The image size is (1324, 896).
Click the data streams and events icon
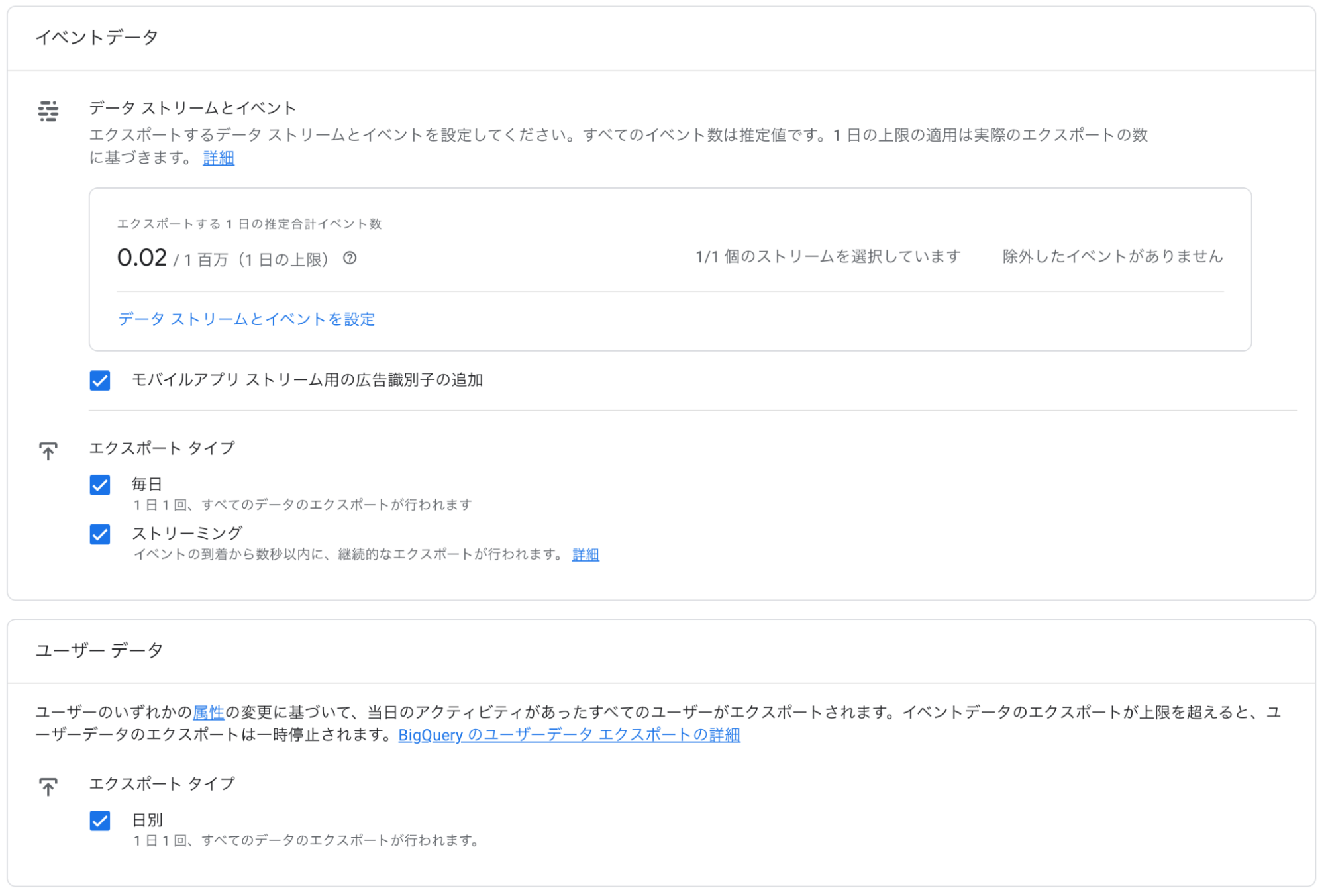(48, 111)
